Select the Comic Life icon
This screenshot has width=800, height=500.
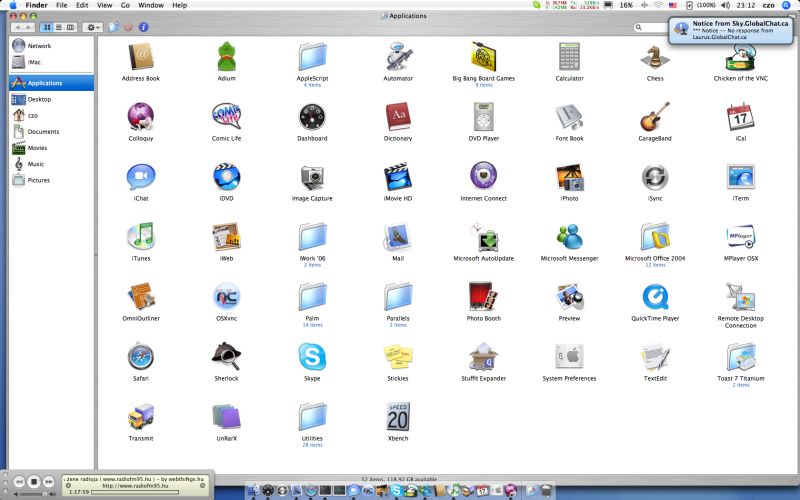[x=227, y=116]
